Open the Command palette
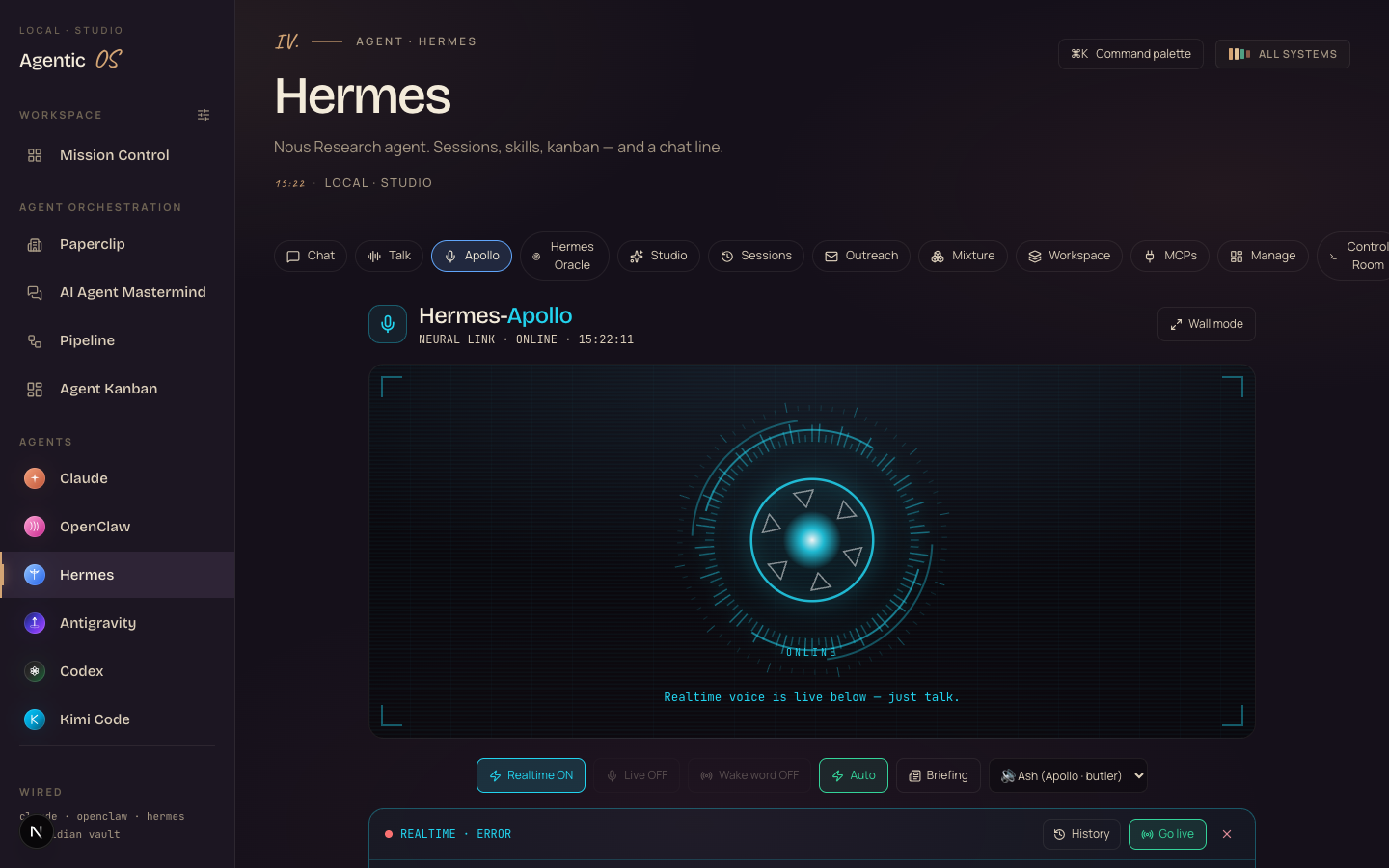 (1130, 54)
